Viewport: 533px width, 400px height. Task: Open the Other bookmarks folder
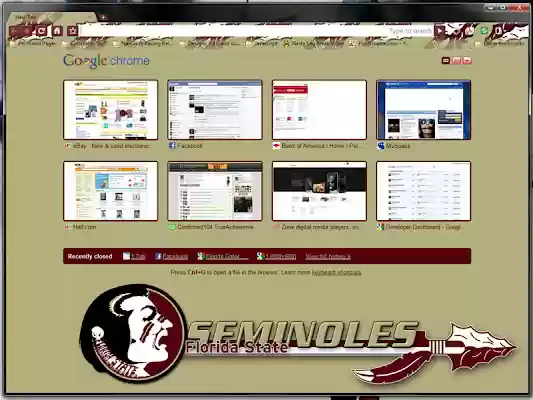point(499,44)
